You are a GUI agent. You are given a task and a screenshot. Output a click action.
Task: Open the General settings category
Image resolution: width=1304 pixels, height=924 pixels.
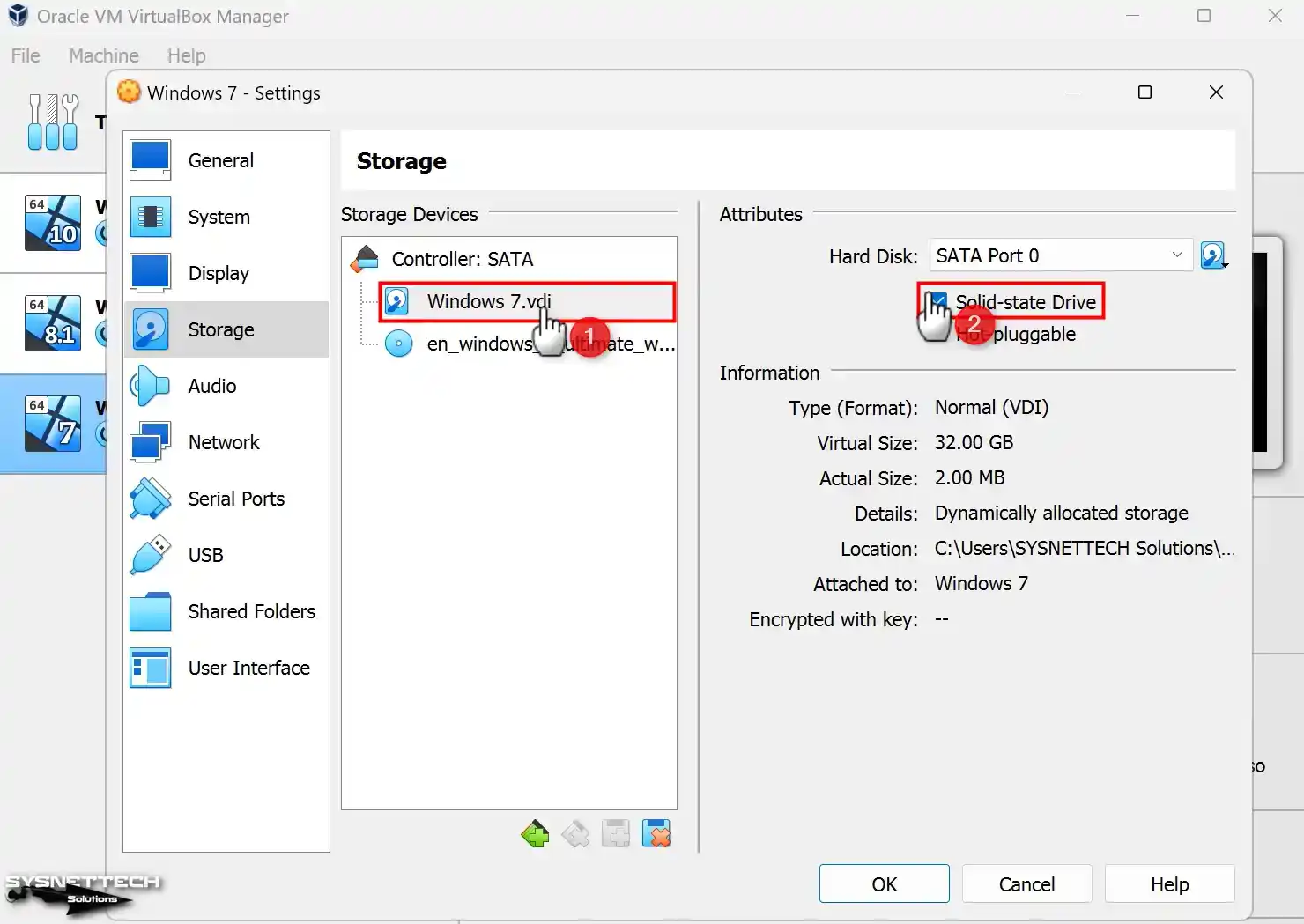pos(226,160)
